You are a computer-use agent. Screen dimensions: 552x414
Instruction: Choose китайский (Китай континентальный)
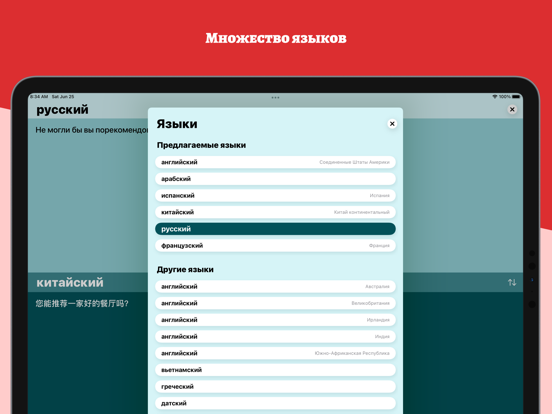(x=275, y=212)
